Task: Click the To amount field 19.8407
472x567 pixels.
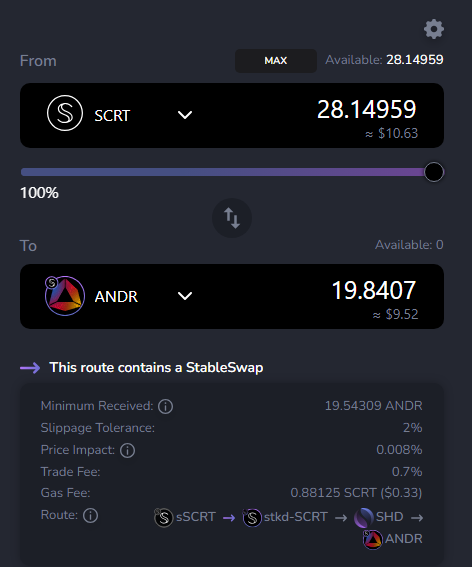Action: (x=374, y=290)
